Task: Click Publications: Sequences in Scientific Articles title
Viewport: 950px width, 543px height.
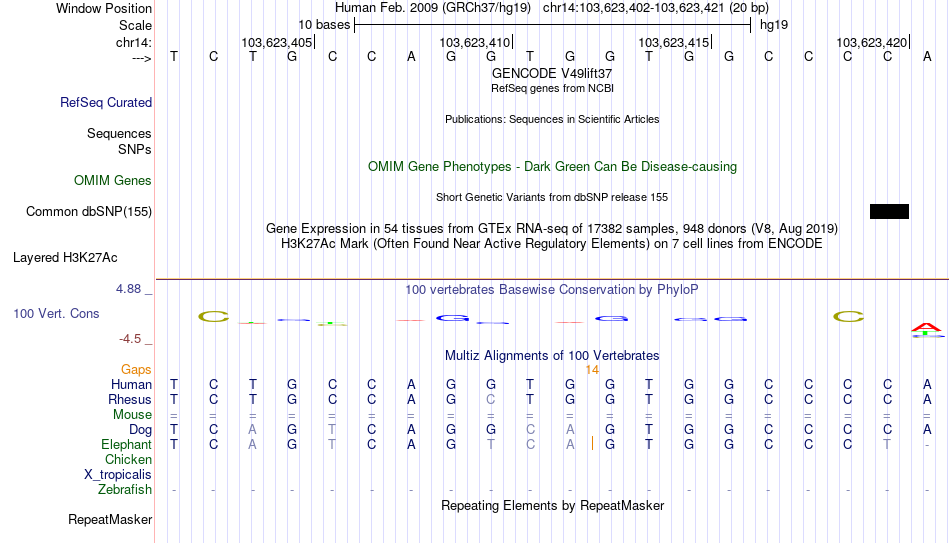Action: [x=552, y=119]
